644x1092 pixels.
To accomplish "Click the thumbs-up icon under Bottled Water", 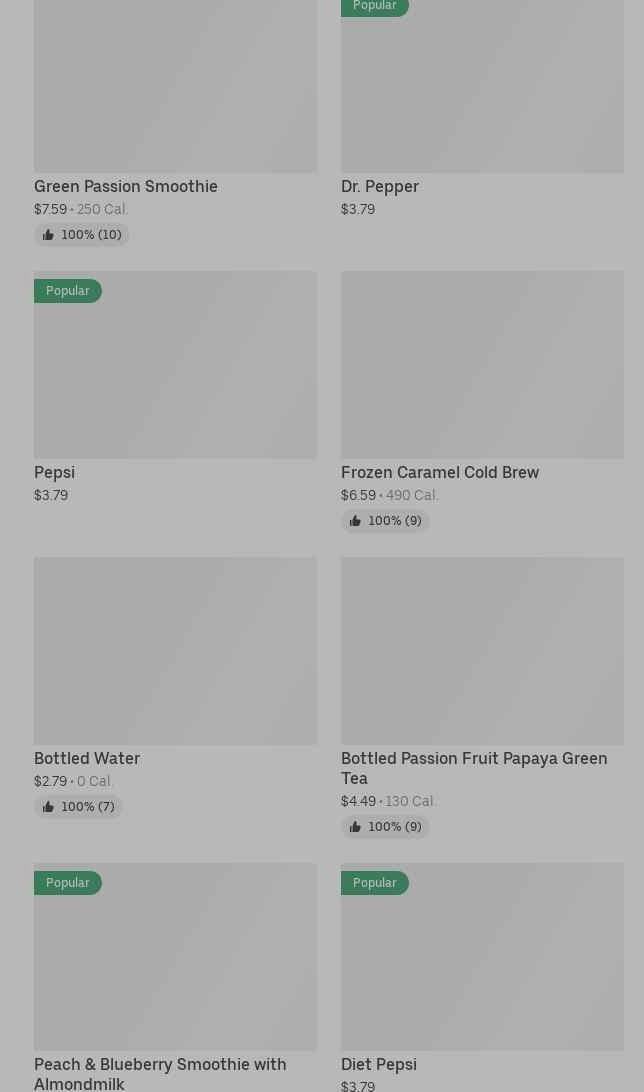I will click(48, 807).
